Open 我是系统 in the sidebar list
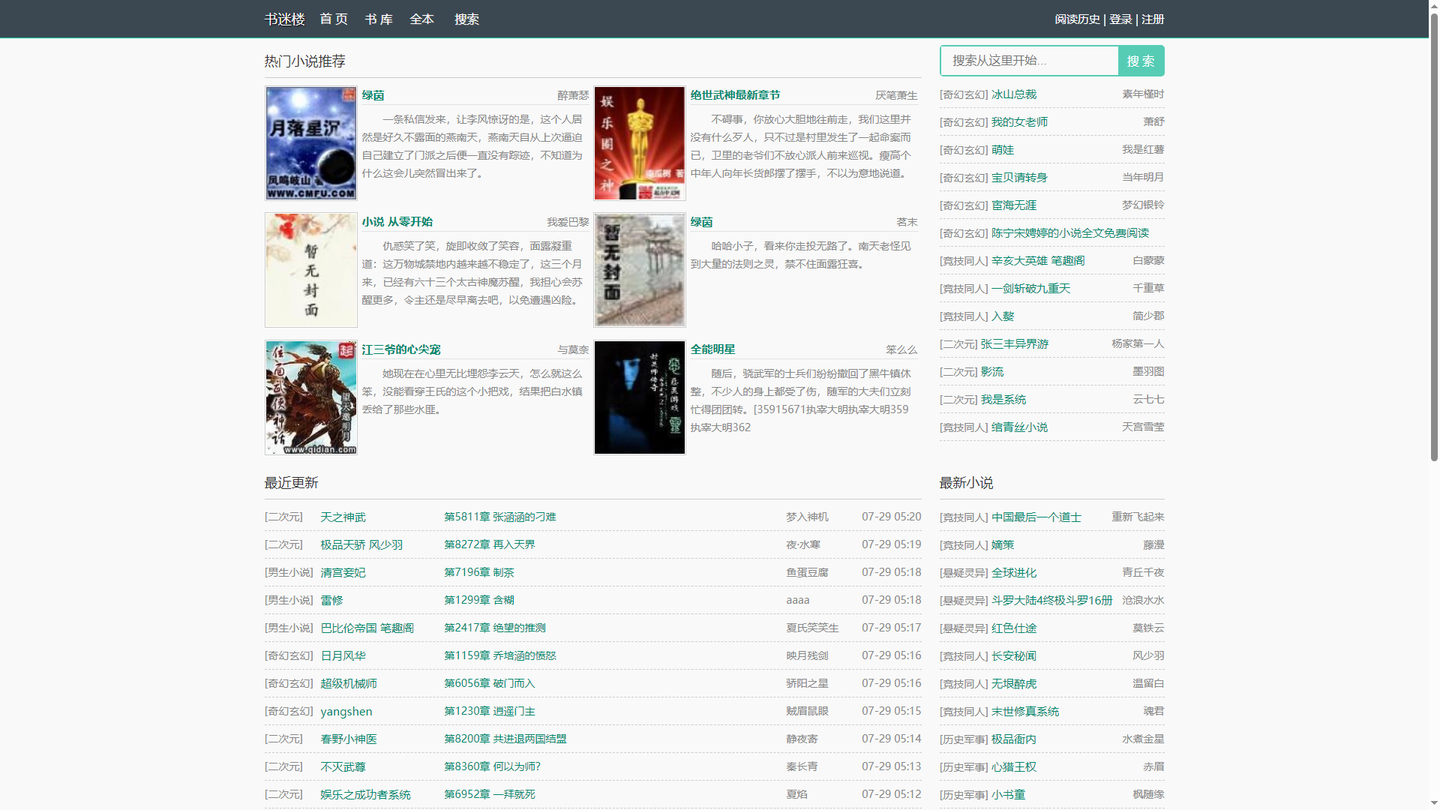 (x=1003, y=400)
